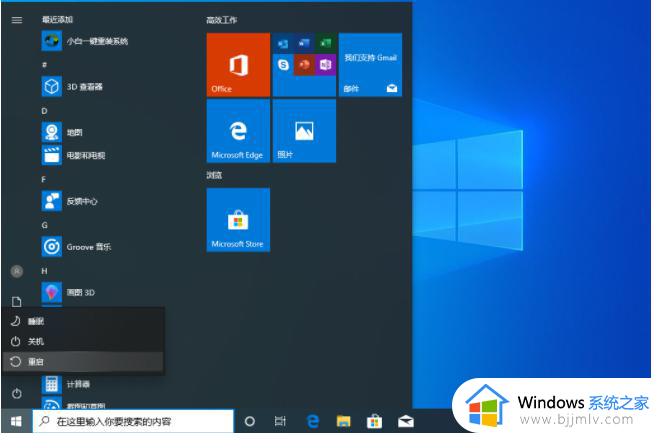Click the letter G group header
This screenshot has height=433, width=654.
(x=44, y=225)
